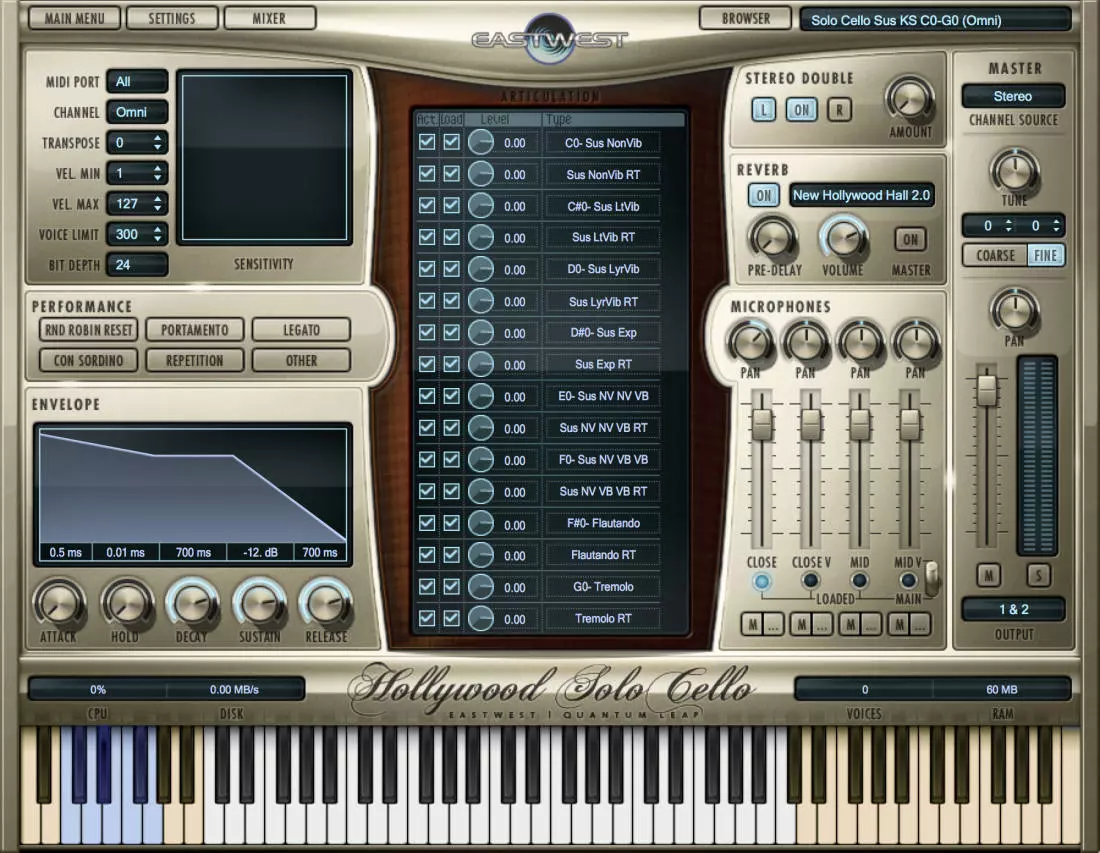Toggle Active checkbox for G0- Tremolo
This screenshot has width=1100, height=853.
(427, 586)
